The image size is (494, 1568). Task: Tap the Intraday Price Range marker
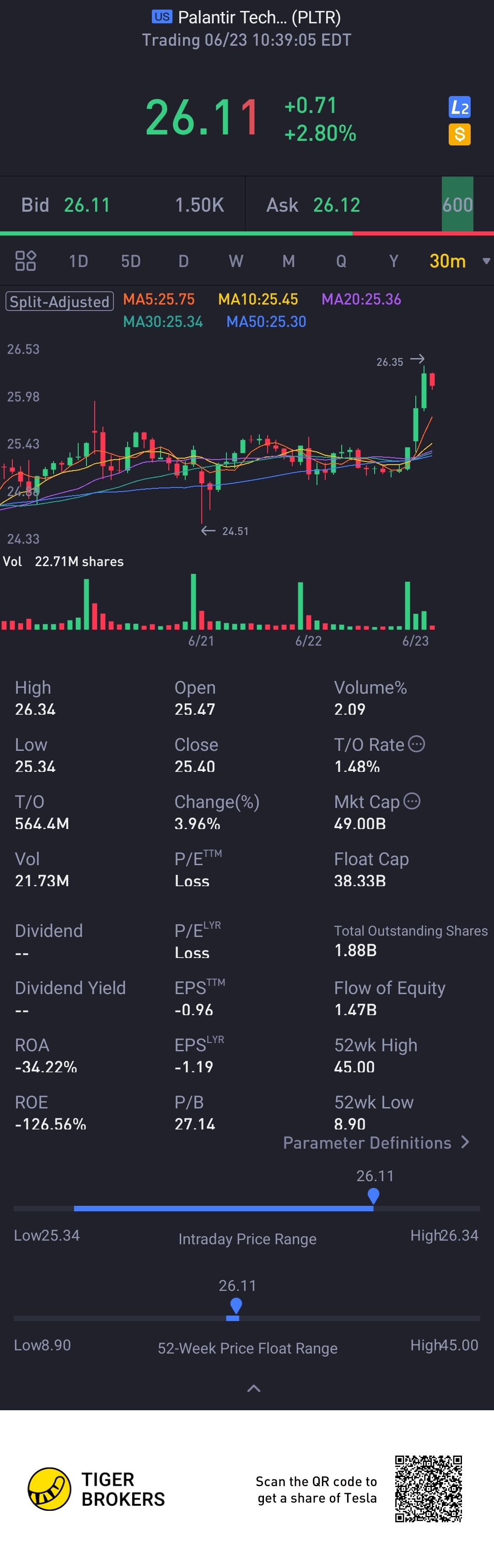(x=373, y=1195)
